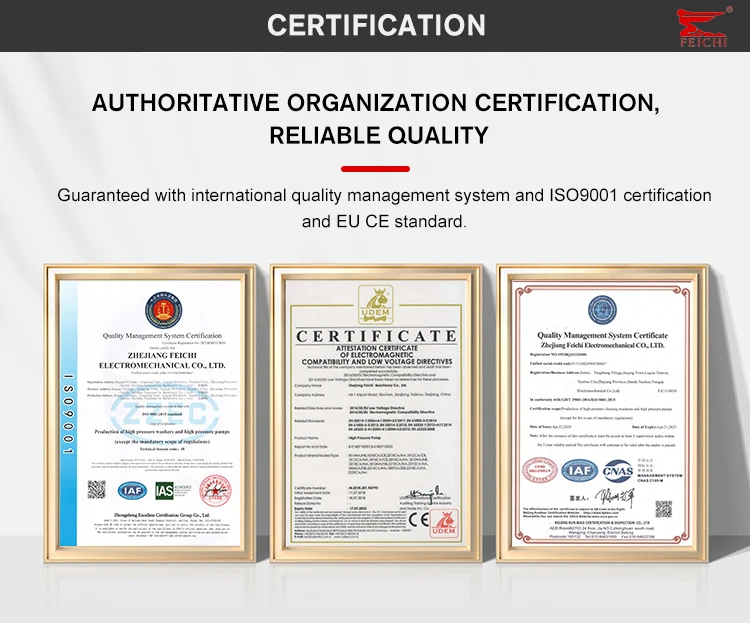Click the ZZEC watermark logo
Viewport: 750px width, 624px height.
point(165,415)
